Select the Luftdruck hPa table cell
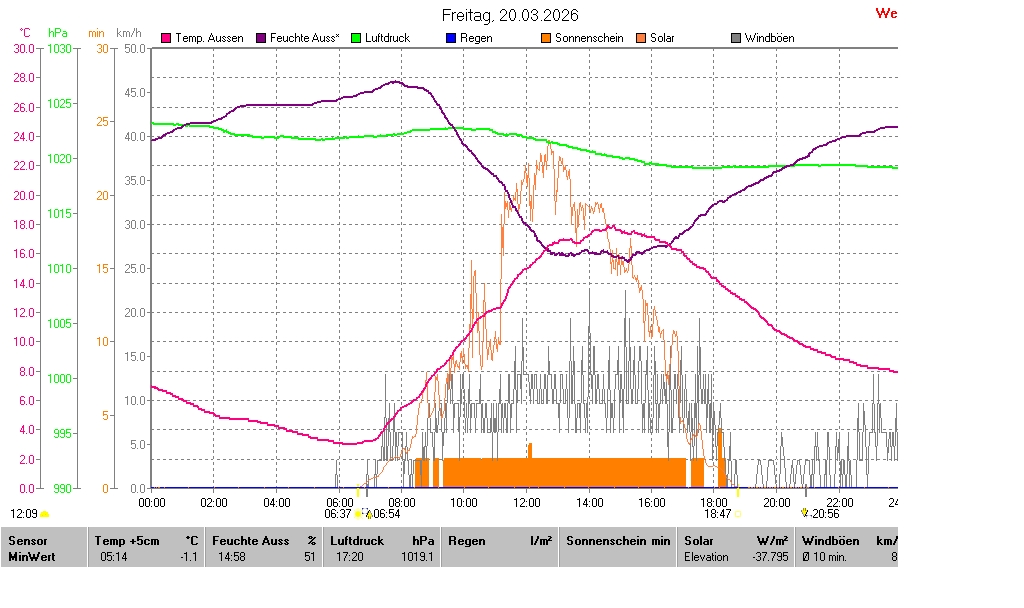Viewport: 1024px width, 608px height. 380,548
